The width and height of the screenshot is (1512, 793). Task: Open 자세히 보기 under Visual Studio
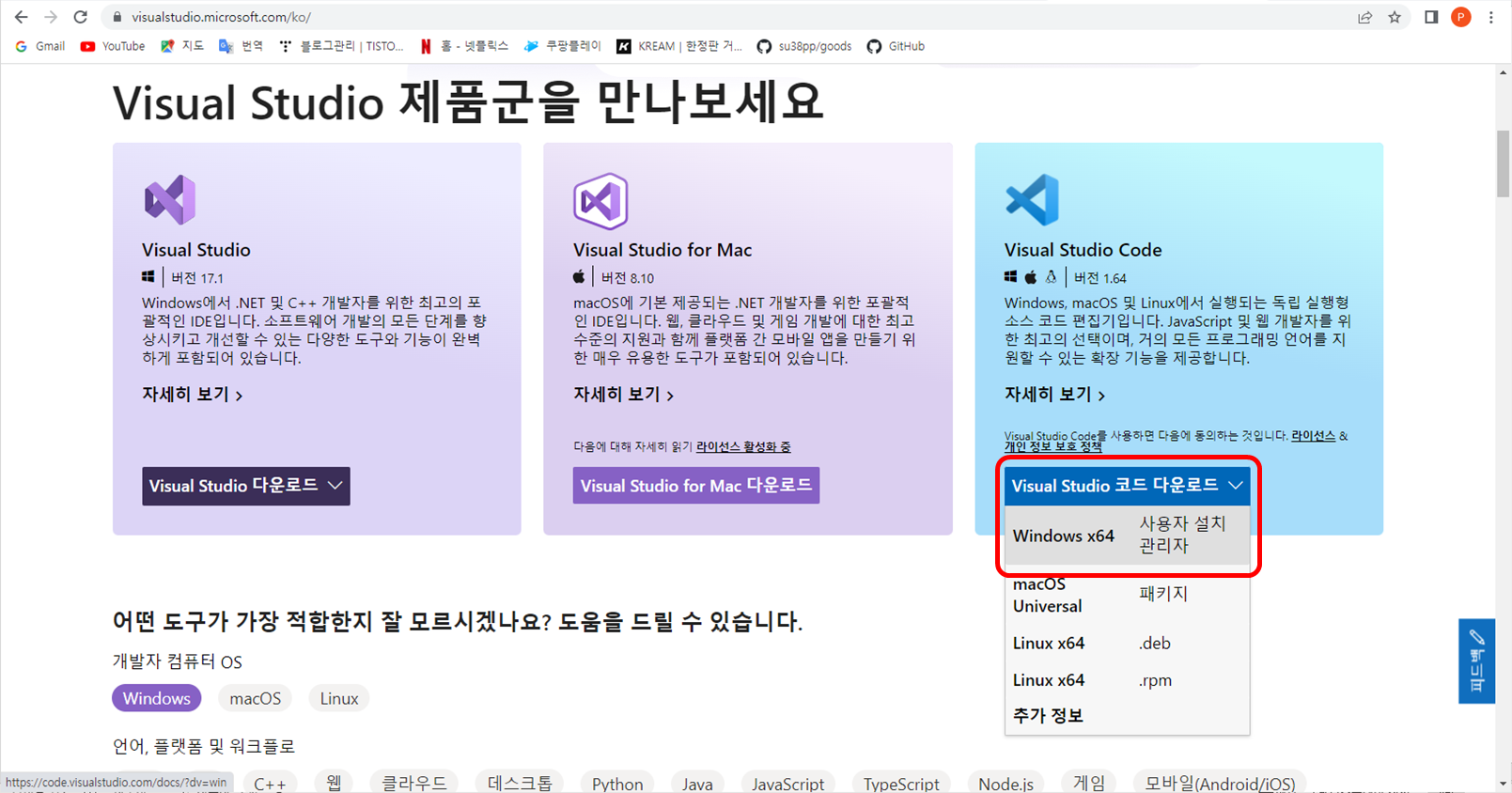[x=193, y=395]
